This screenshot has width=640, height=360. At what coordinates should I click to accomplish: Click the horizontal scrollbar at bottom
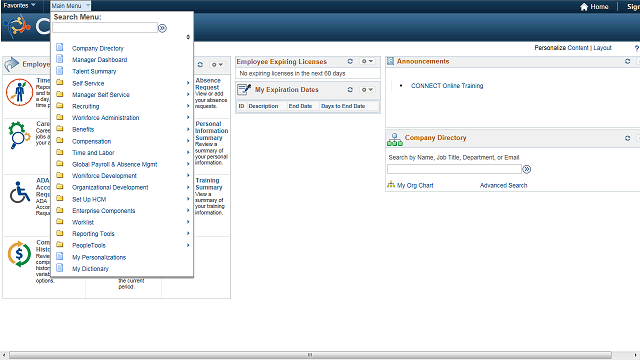coord(310,355)
